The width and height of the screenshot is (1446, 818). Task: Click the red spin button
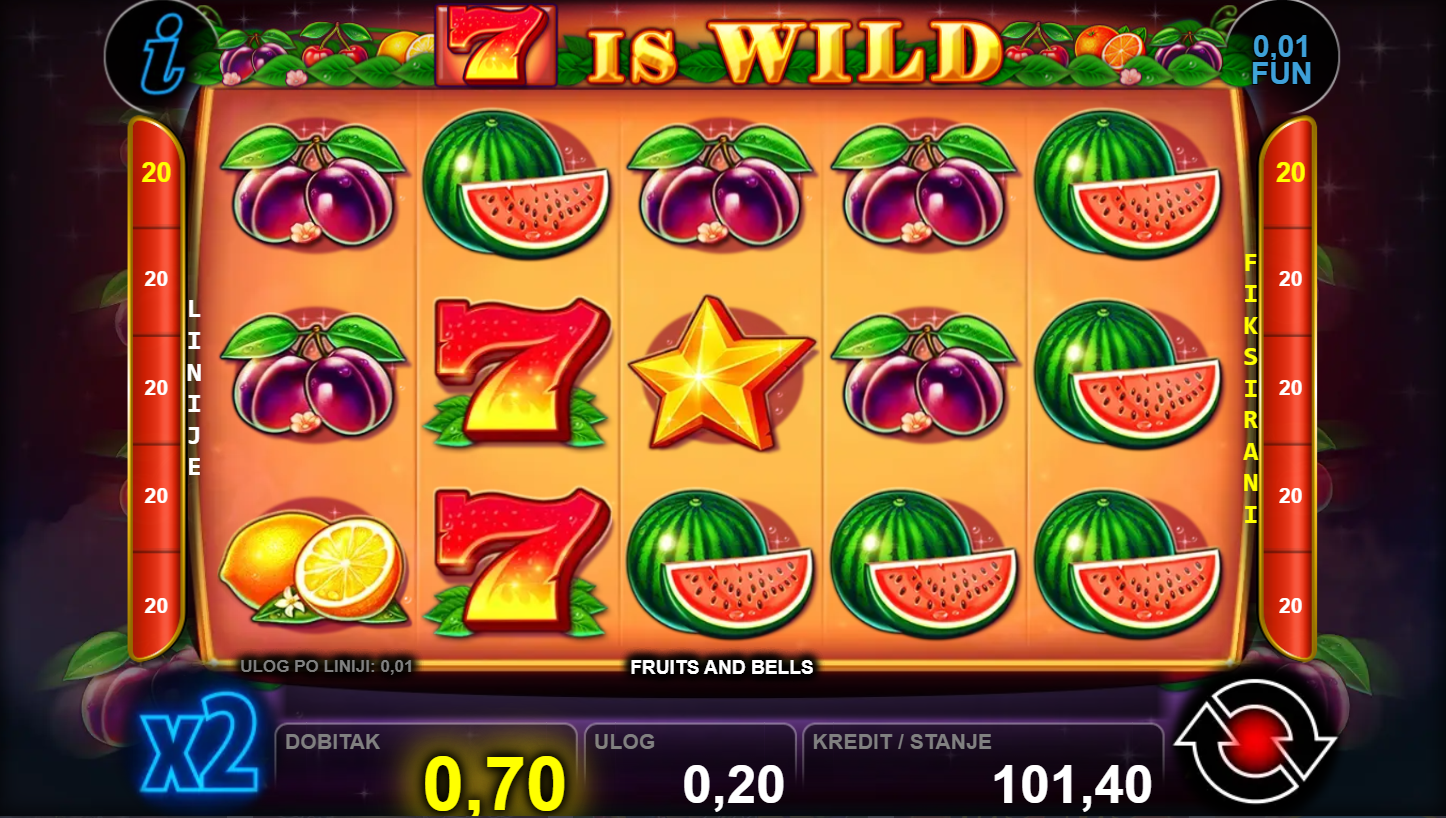coord(1255,742)
